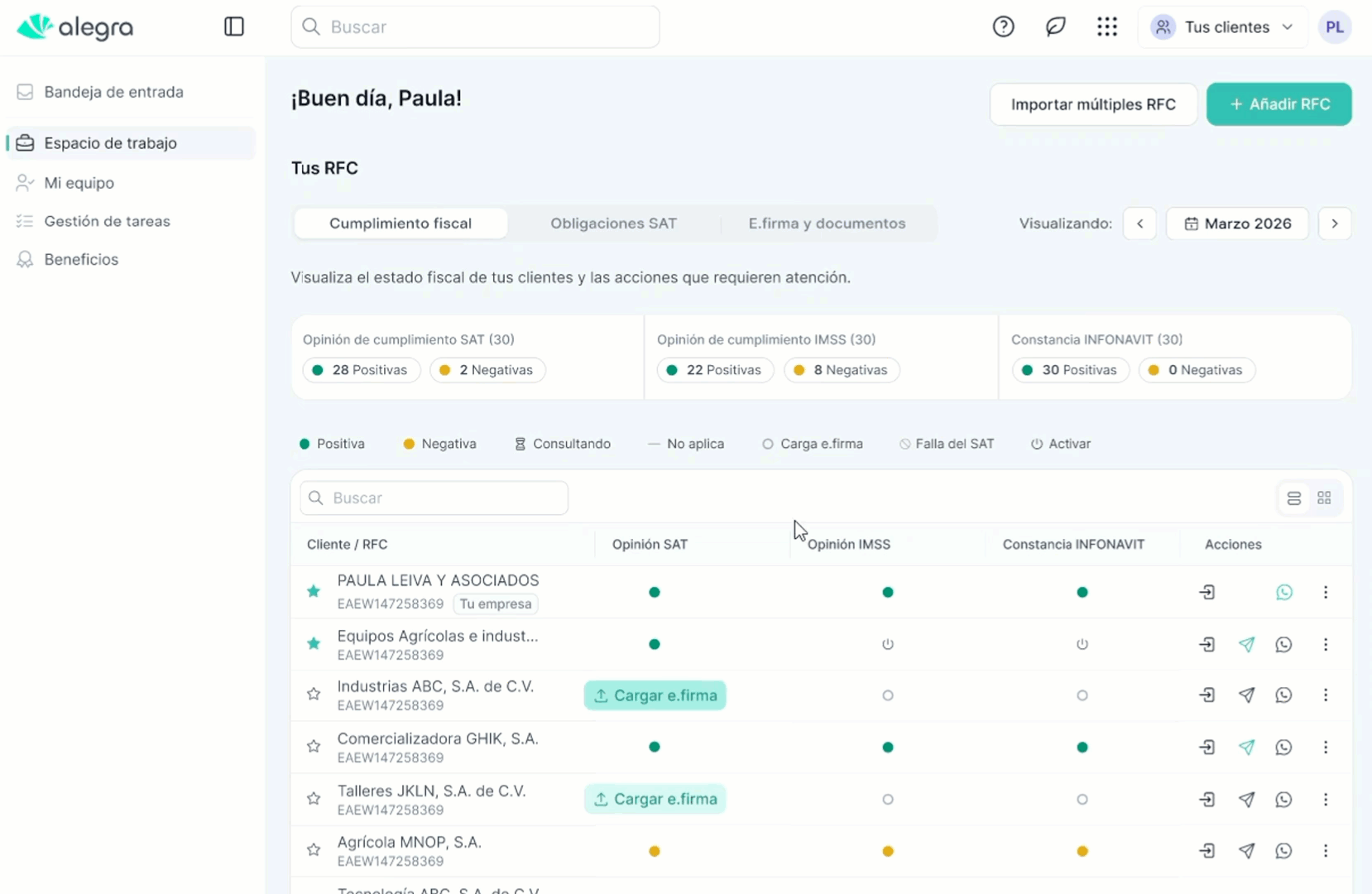Open the help question mark icon

coord(1003,26)
